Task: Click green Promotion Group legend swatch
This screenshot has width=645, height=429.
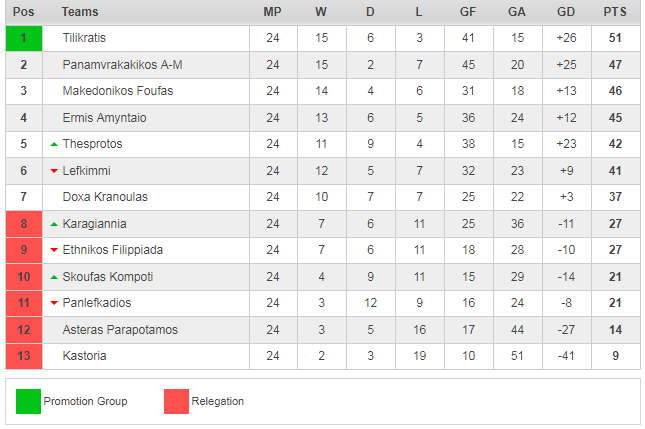Action: (28, 401)
